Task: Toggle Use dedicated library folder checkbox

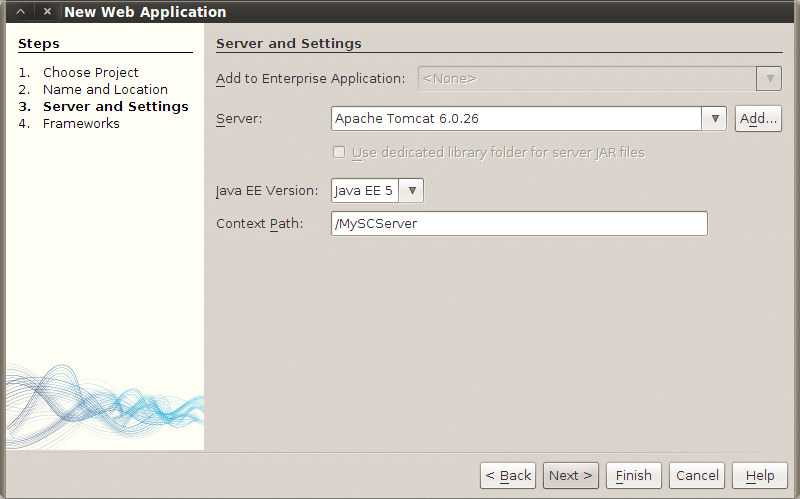Action: point(339,152)
